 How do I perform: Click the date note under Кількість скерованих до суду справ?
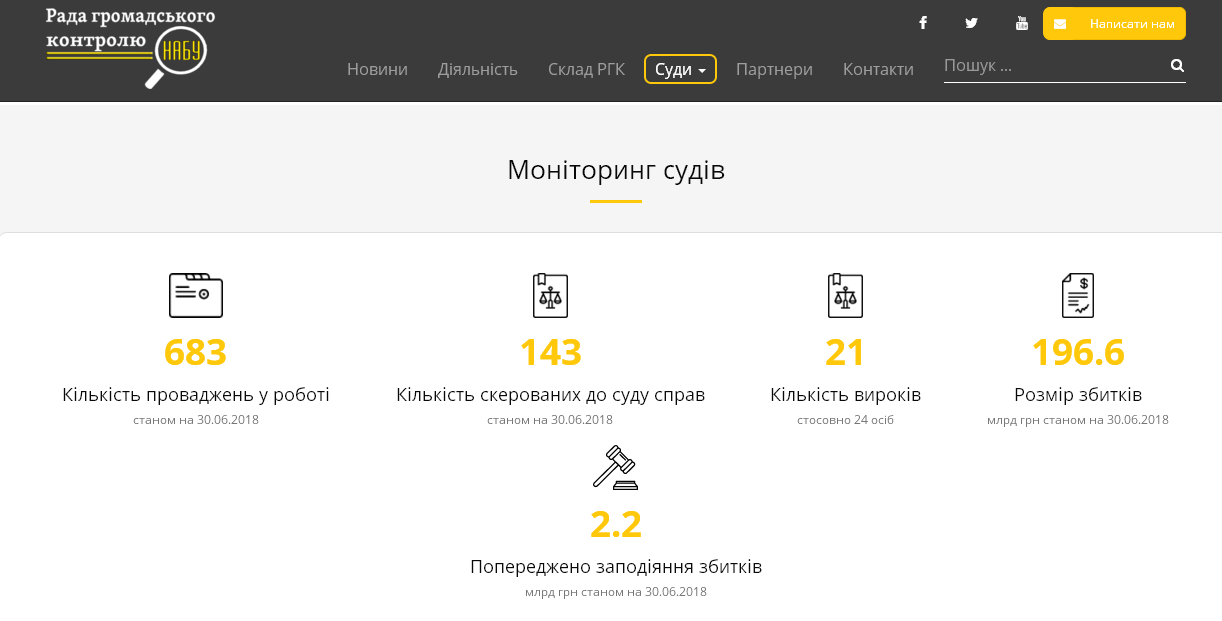pos(550,420)
